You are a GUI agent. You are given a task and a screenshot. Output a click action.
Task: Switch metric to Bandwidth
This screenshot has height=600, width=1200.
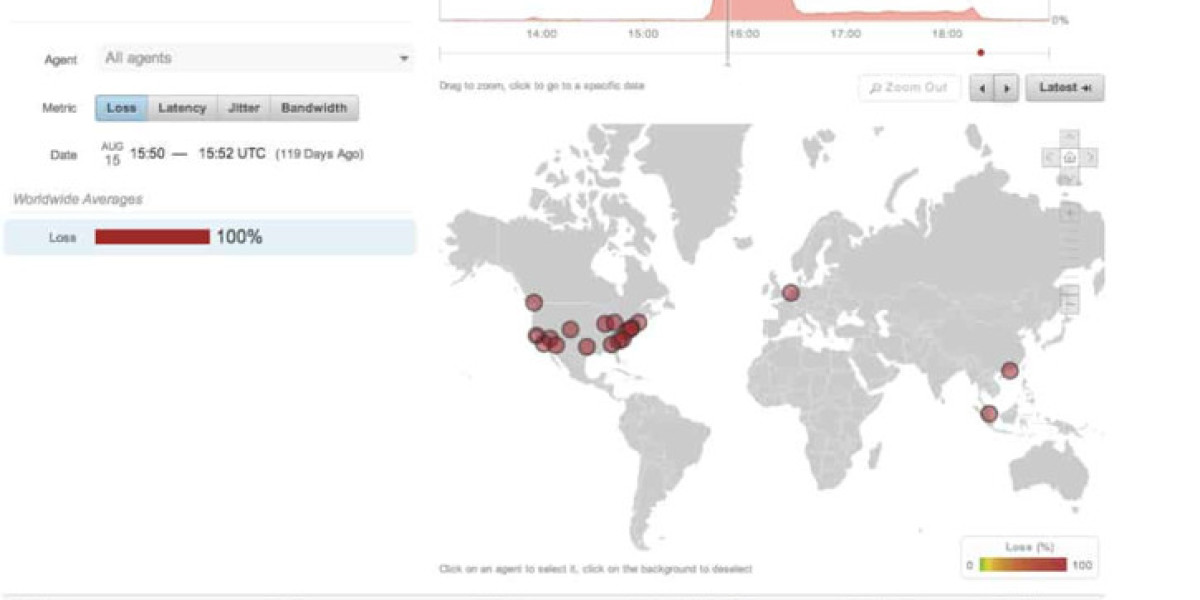coord(314,108)
